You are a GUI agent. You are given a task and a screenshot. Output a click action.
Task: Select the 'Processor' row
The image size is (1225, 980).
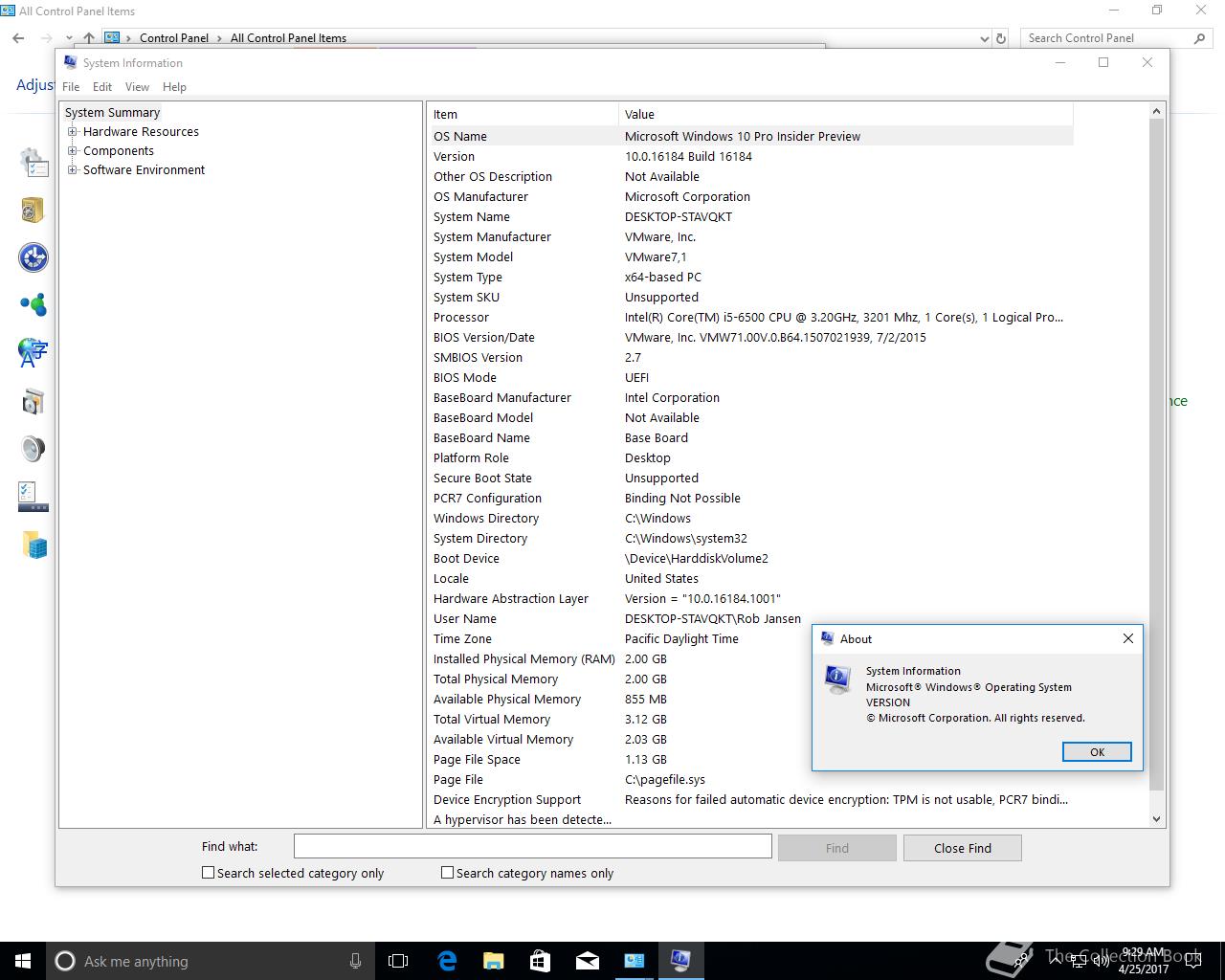751,317
